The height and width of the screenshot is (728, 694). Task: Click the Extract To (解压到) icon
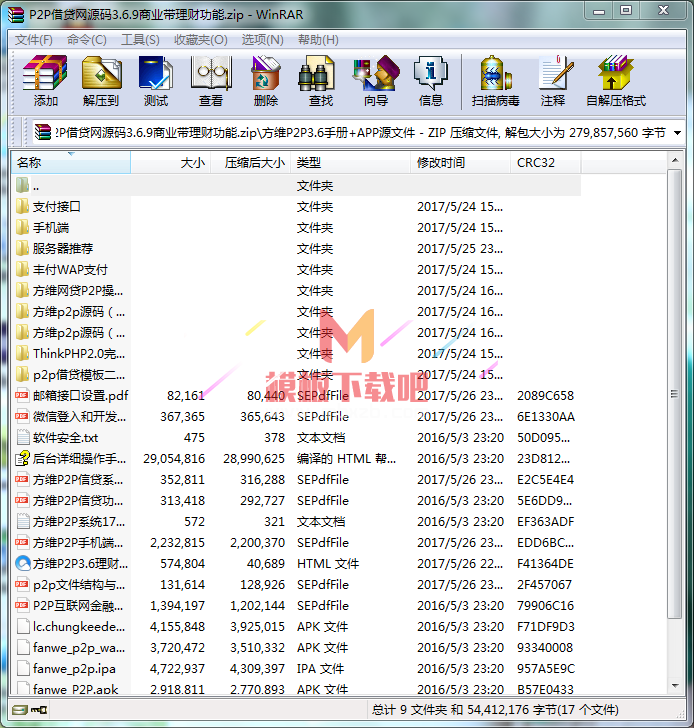pos(101,73)
